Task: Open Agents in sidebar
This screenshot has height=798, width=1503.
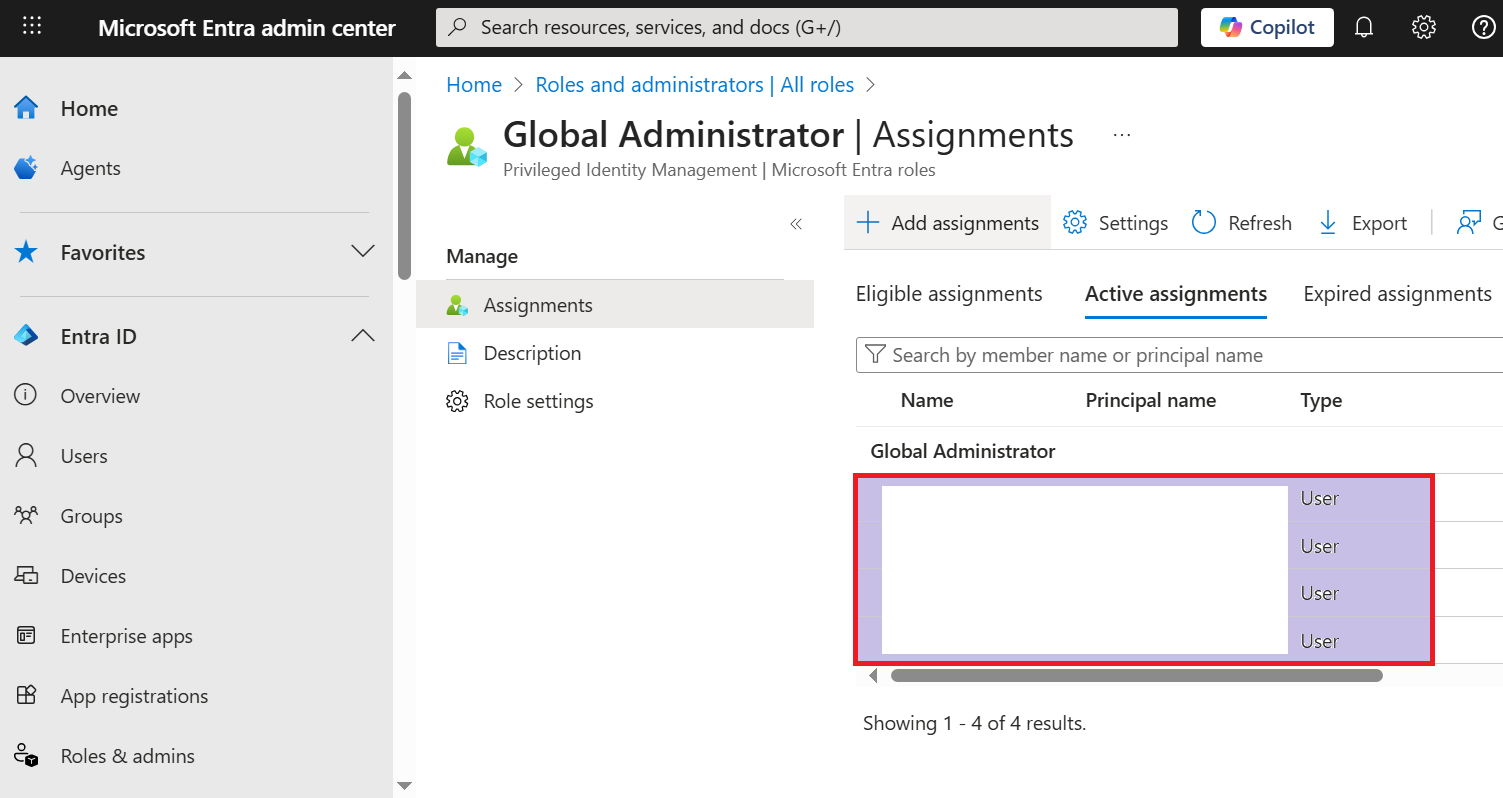Action: tap(90, 169)
